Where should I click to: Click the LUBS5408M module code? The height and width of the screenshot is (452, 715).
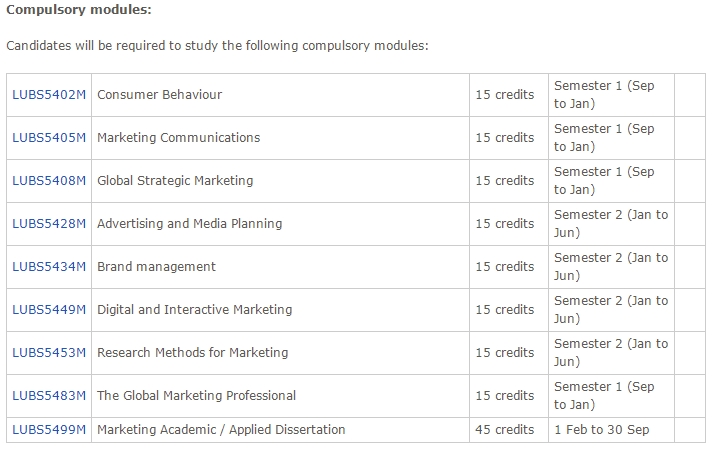(x=49, y=181)
